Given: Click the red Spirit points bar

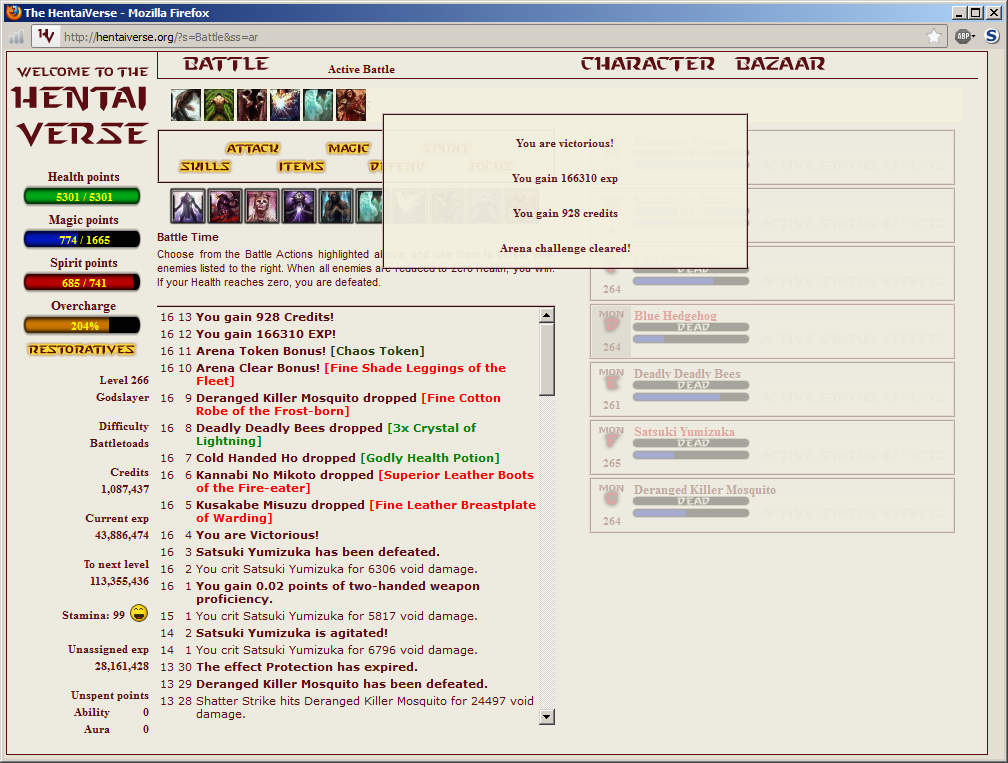Looking at the screenshot, I should pos(82,283).
